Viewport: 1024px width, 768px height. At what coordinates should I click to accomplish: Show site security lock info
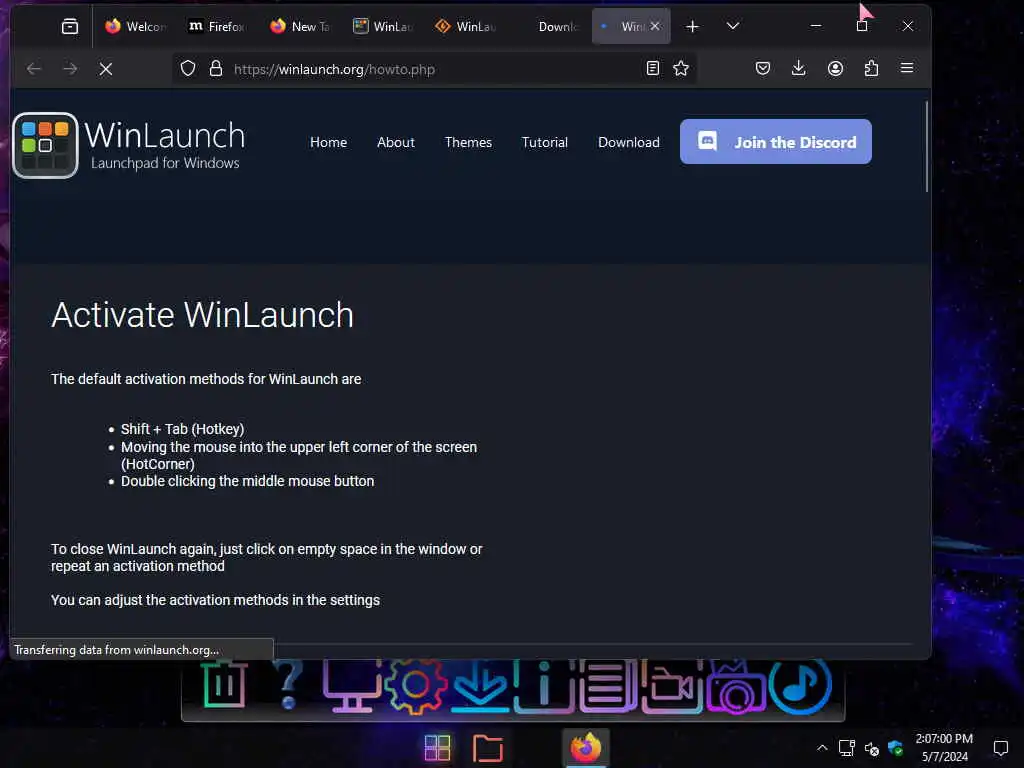click(x=216, y=69)
